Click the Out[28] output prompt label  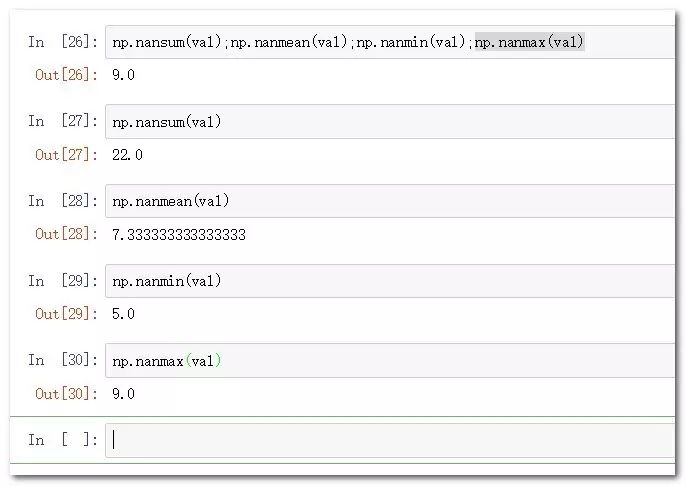click(66, 234)
